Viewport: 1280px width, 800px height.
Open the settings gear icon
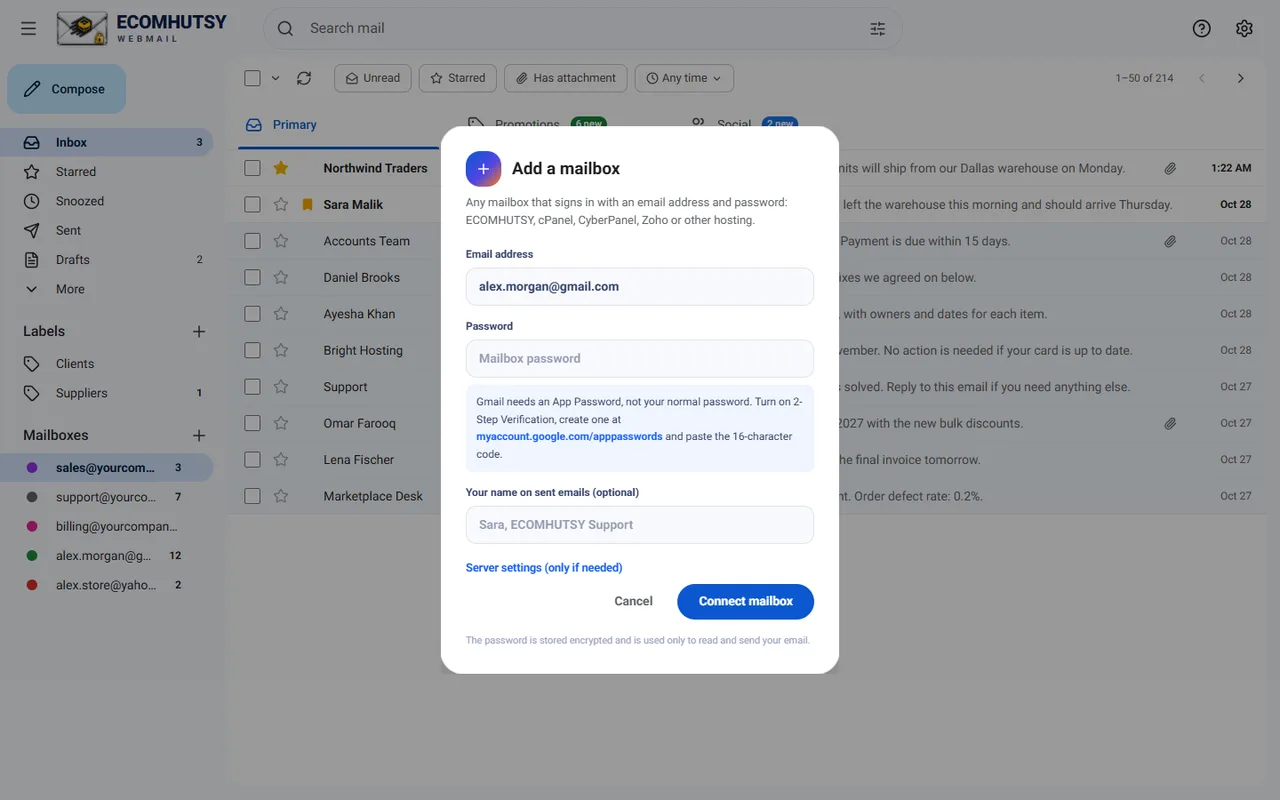pyautogui.click(x=1244, y=28)
